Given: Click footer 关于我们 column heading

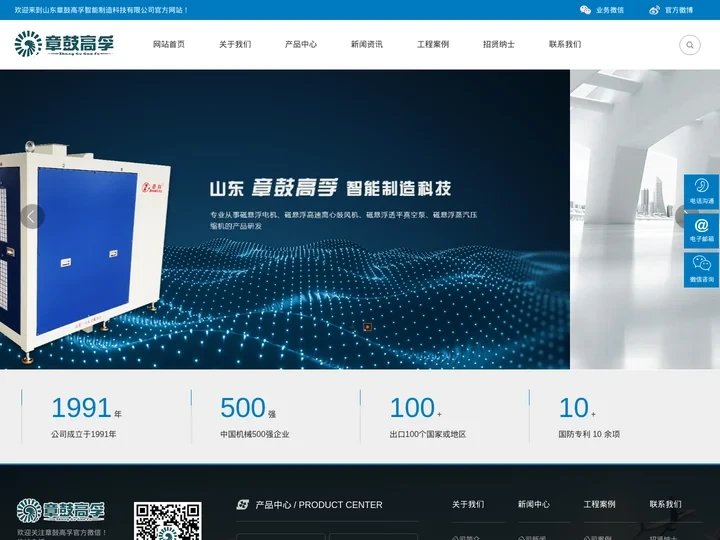Looking at the screenshot, I should click(x=468, y=505).
